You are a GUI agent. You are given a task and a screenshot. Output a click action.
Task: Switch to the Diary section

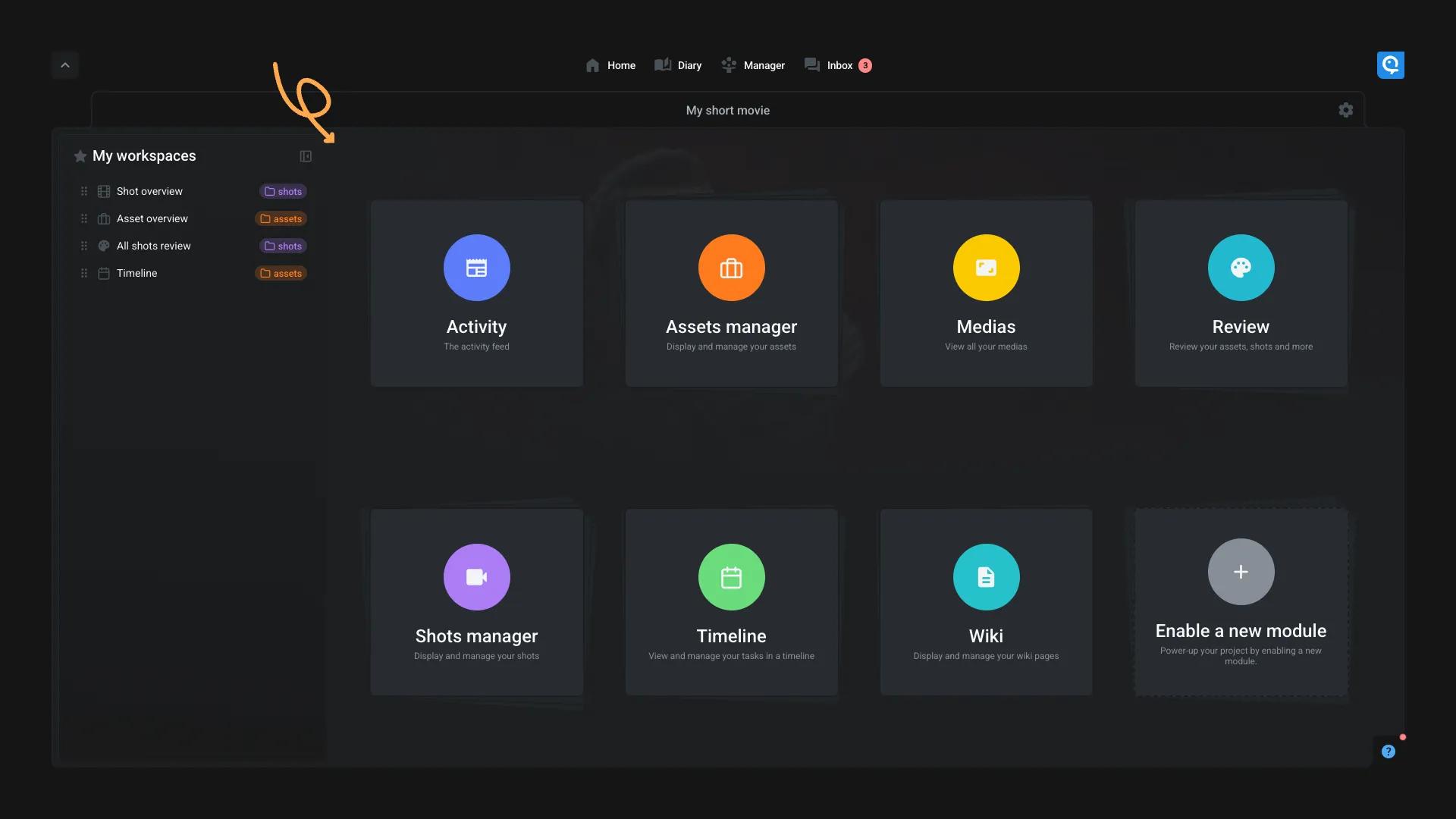point(677,65)
